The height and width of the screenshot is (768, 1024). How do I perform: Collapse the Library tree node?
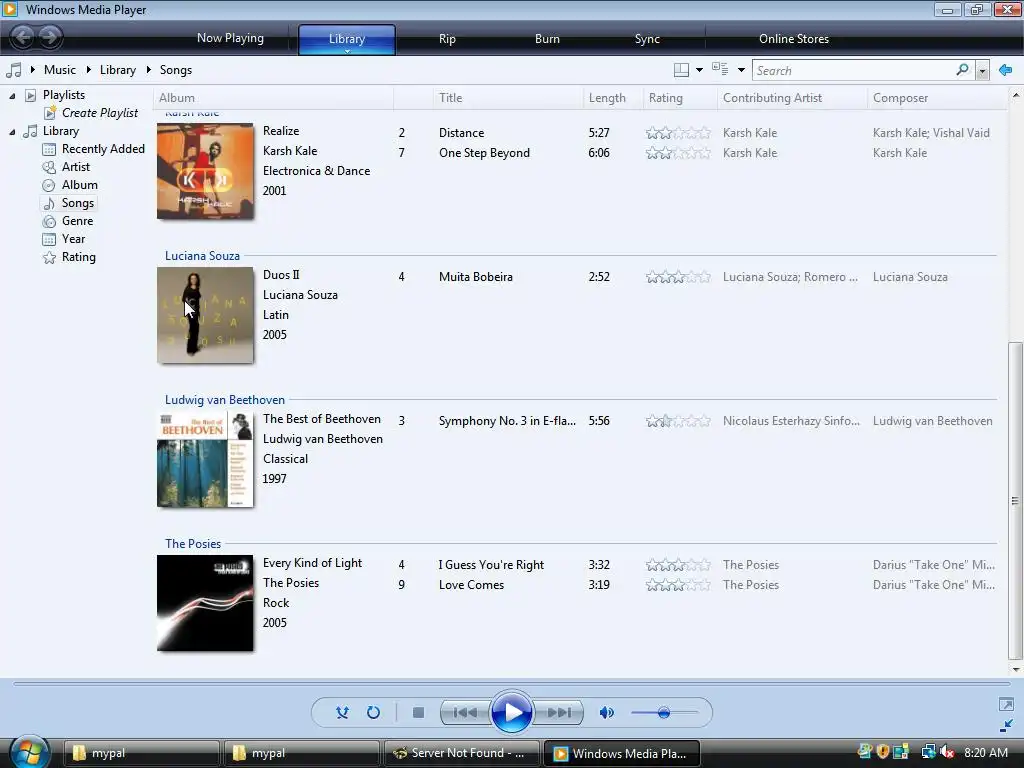click(x=12, y=132)
